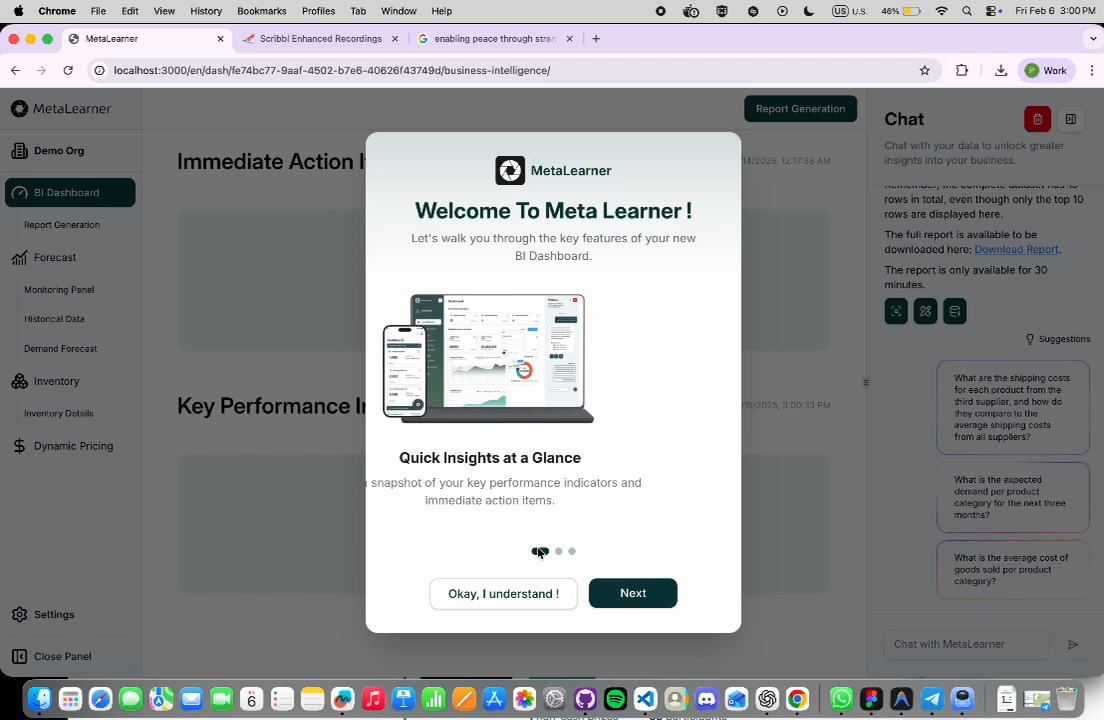Click the Next button in the welcome dialog
The height and width of the screenshot is (720, 1104).
[x=632, y=593]
